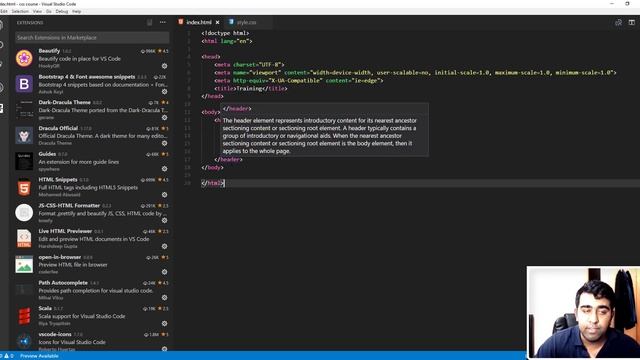Image resolution: width=640 pixels, height=360 pixels.
Task: Open the Selection menu
Action: 20,11
